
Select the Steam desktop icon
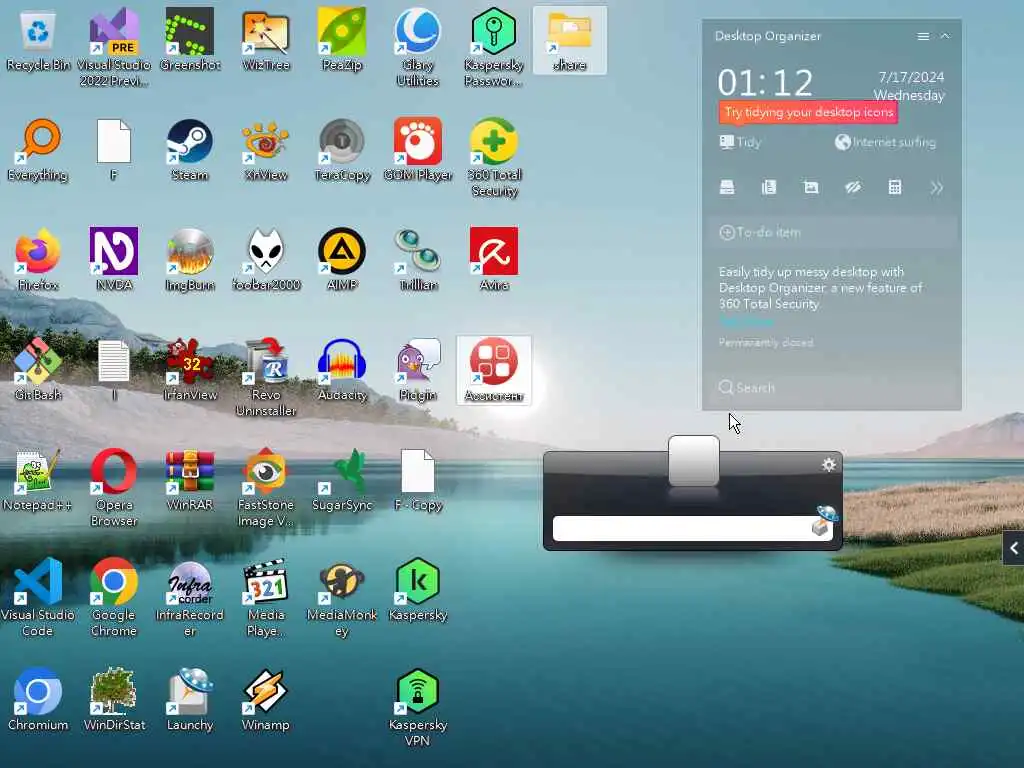click(189, 150)
